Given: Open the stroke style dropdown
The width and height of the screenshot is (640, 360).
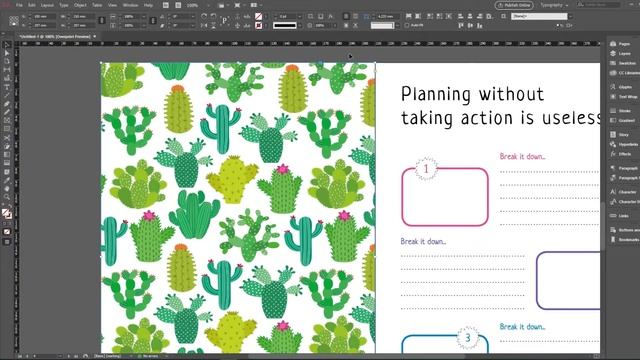Looking at the screenshot, I should pos(299,25).
